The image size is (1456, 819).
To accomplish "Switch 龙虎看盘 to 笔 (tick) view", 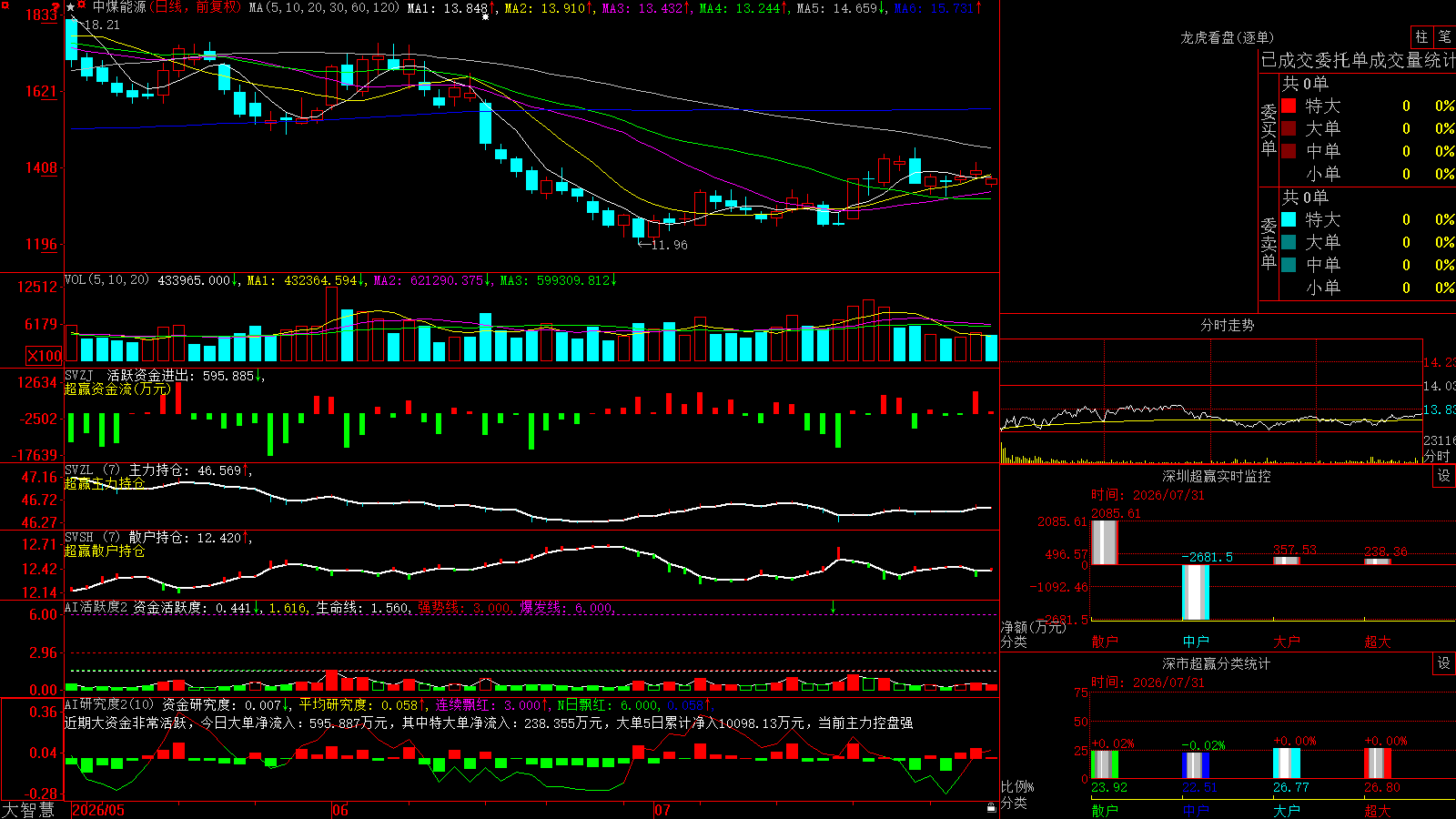I will point(1444,37).
